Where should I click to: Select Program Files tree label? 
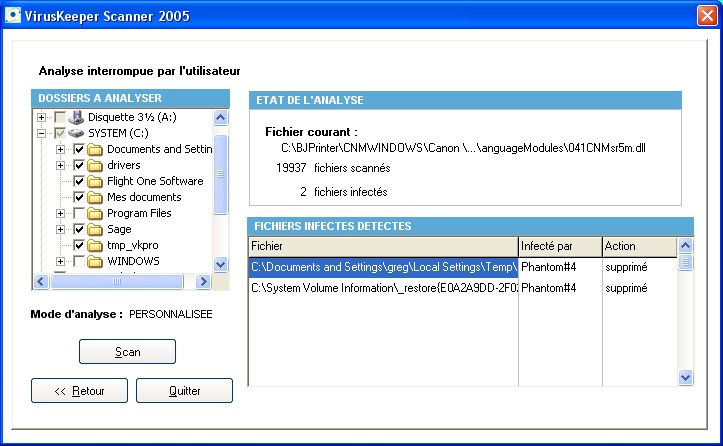point(139,213)
